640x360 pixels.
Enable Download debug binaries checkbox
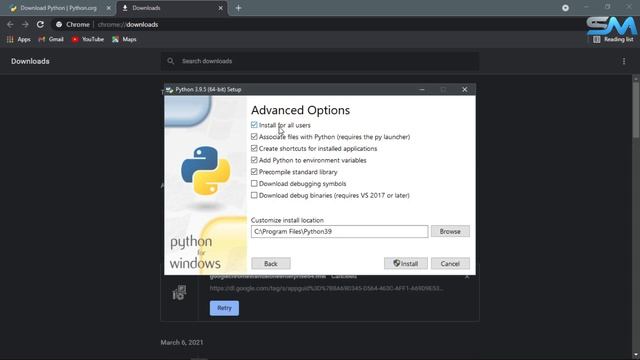(254, 196)
